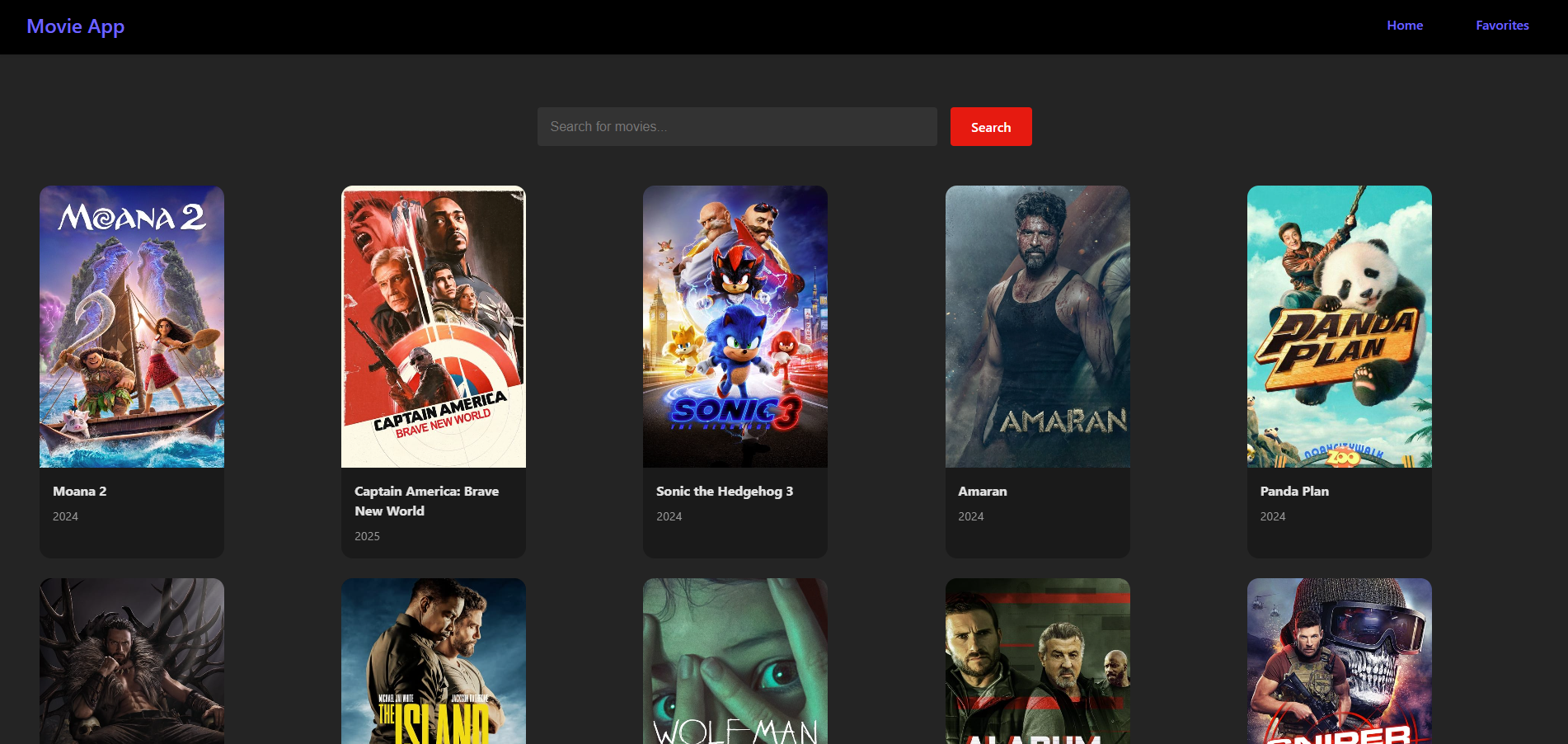Go to the Favorites page
The height and width of the screenshot is (744, 1568).
pos(1501,26)
